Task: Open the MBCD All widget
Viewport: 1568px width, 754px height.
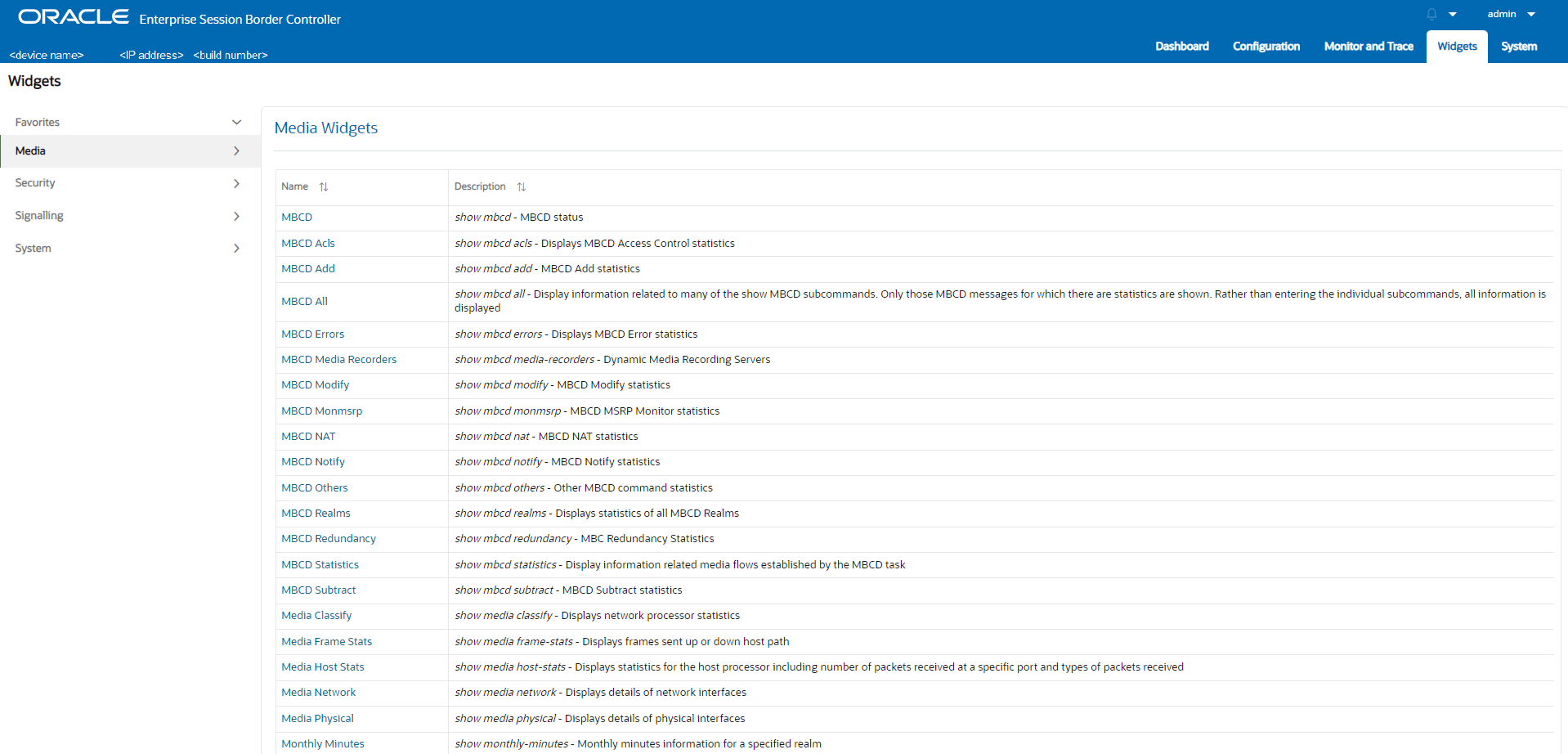Action: (x=303, y=301)
